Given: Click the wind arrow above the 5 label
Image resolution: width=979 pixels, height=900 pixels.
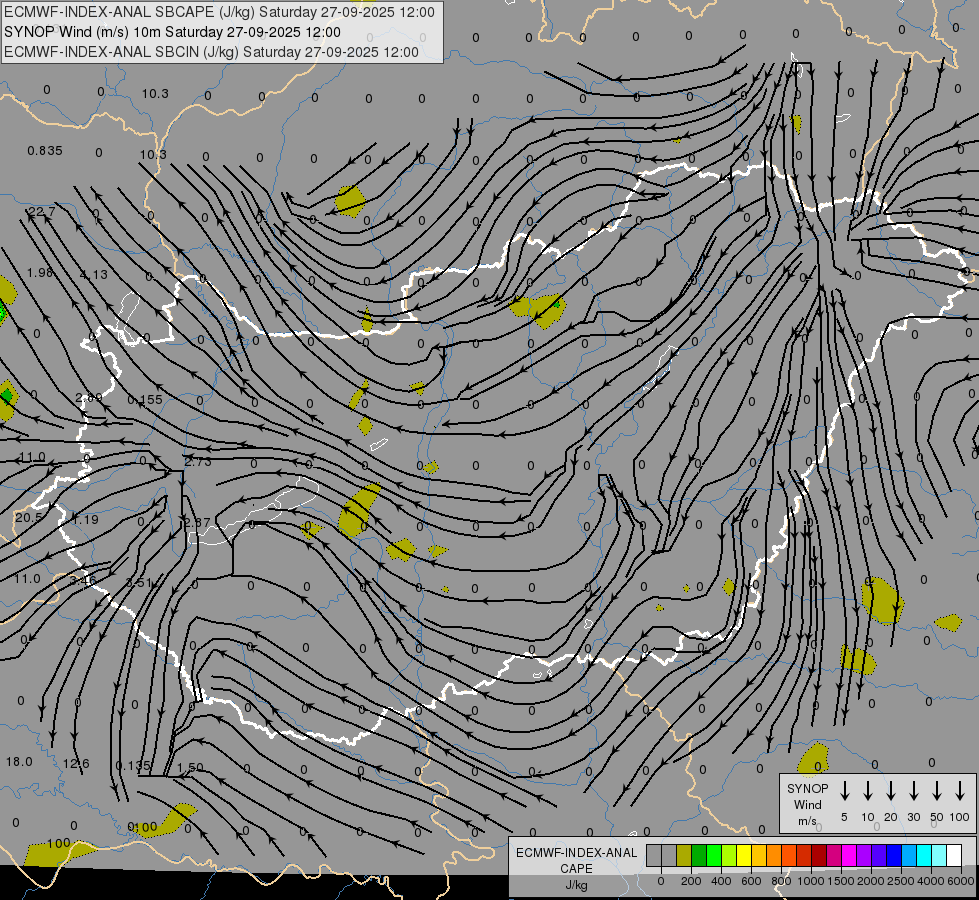Looking at the screenshot, I should point(844,790).
